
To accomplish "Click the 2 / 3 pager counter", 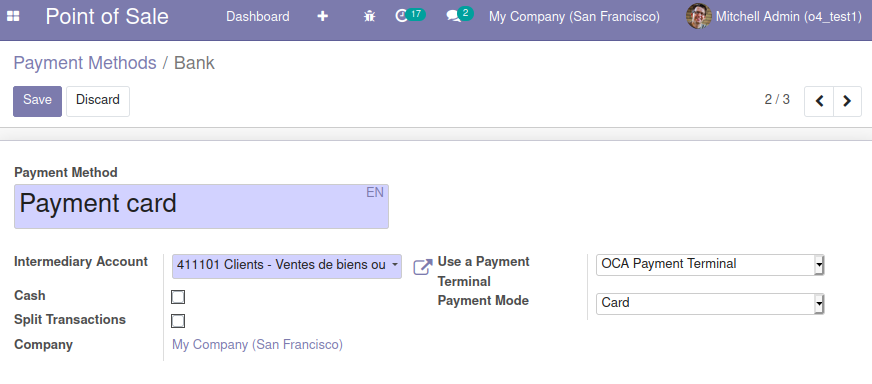I will tap(777, 100).
